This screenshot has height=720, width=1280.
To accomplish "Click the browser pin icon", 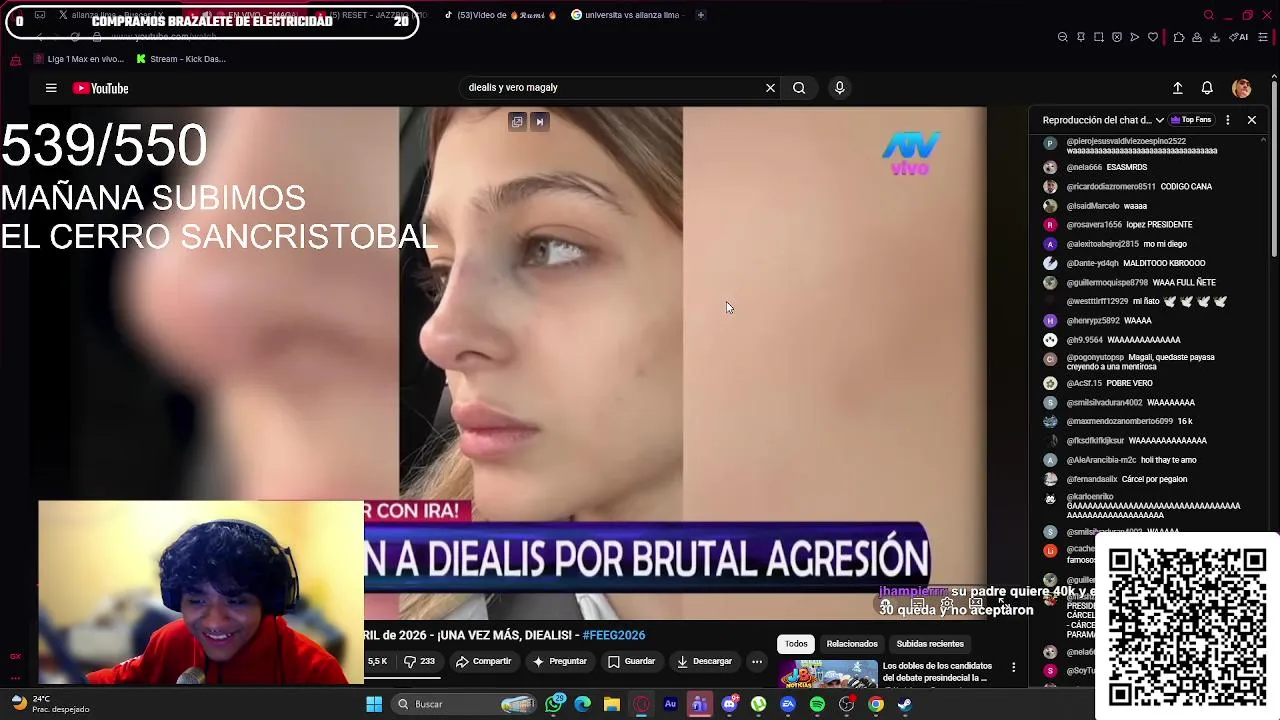I will click(1081, 37).
